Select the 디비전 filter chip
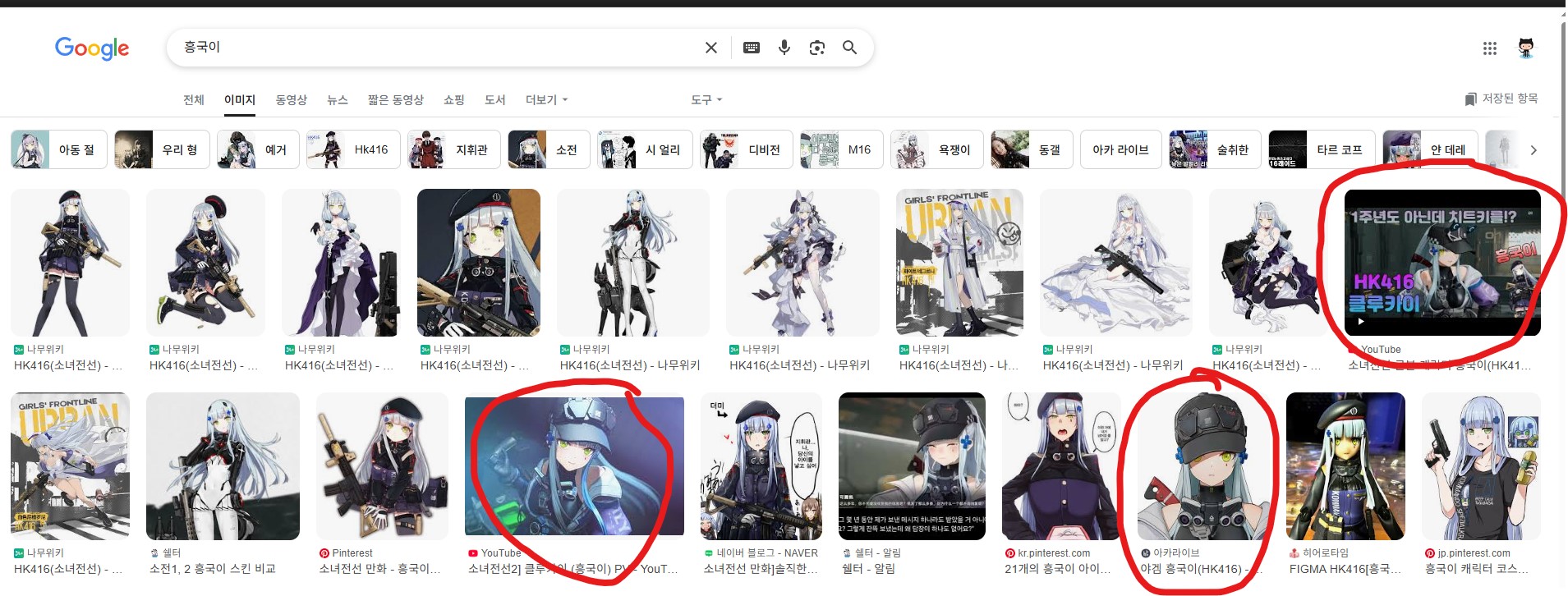Image resolution: width=1568 pixels, height=596 pixels. pyautogui.click(x=747, y=149)
